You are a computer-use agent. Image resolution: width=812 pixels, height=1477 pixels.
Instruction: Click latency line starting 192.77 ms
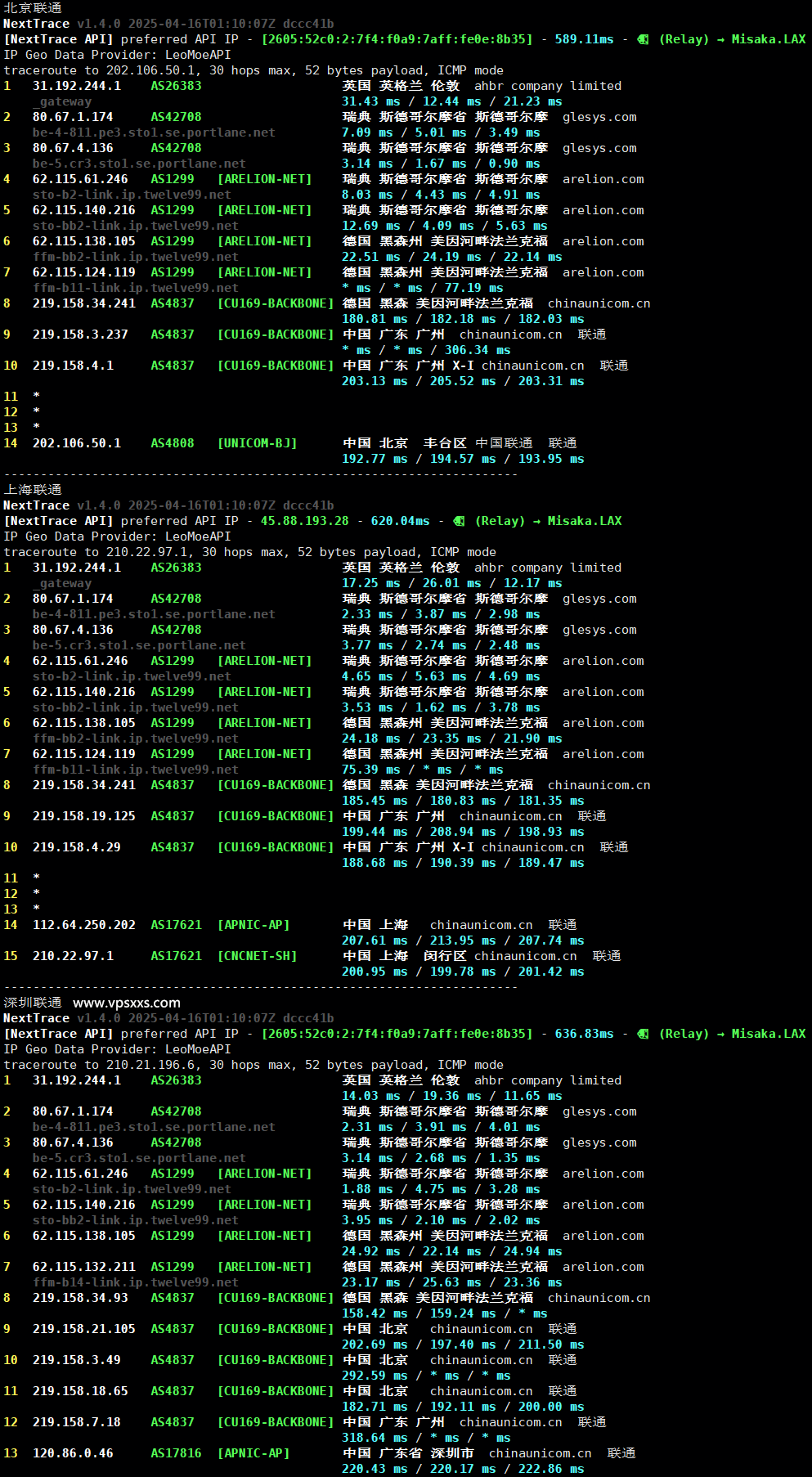pyautogui.click(x=463, y=459)
